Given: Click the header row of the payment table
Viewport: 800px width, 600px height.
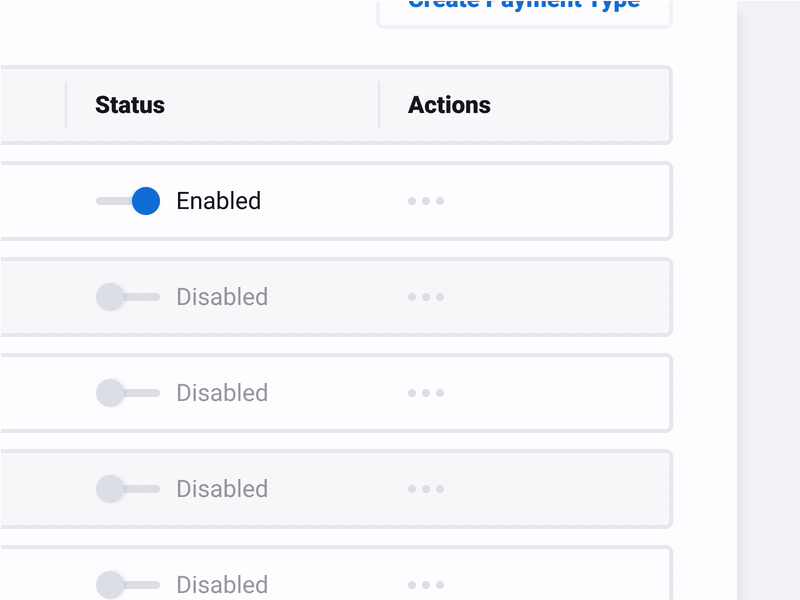Looking at the screenshot, I should click(x=335, y=104).
